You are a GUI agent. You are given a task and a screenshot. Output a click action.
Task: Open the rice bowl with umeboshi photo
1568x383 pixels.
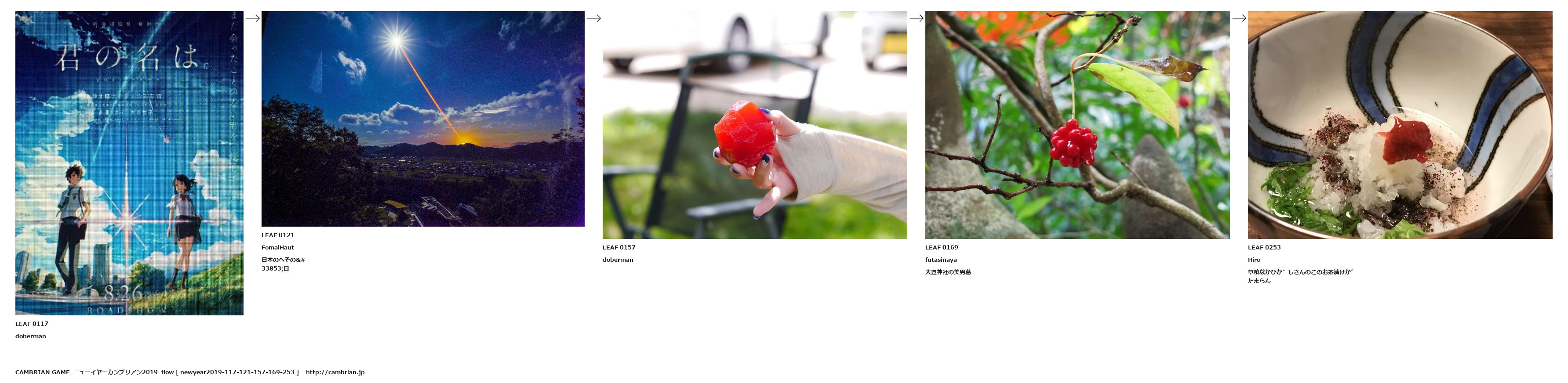click(x=1400, y=125)
